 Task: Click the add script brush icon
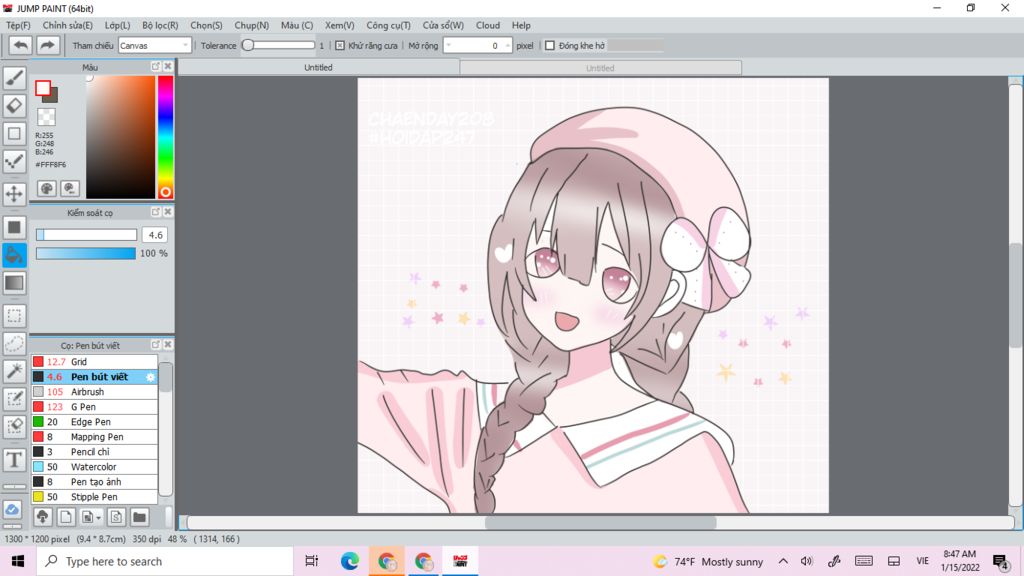116,517
